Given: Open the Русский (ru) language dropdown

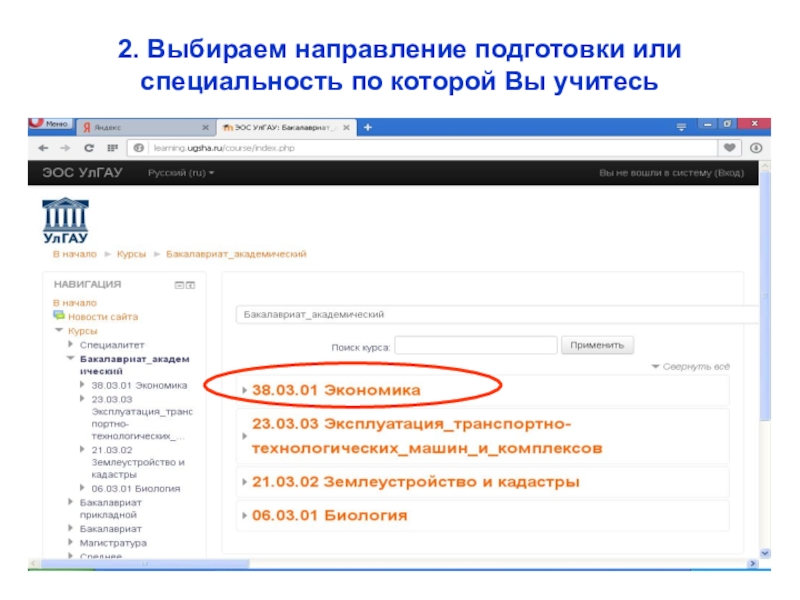Looking at the screenshot, I should (x=181, y=173).
